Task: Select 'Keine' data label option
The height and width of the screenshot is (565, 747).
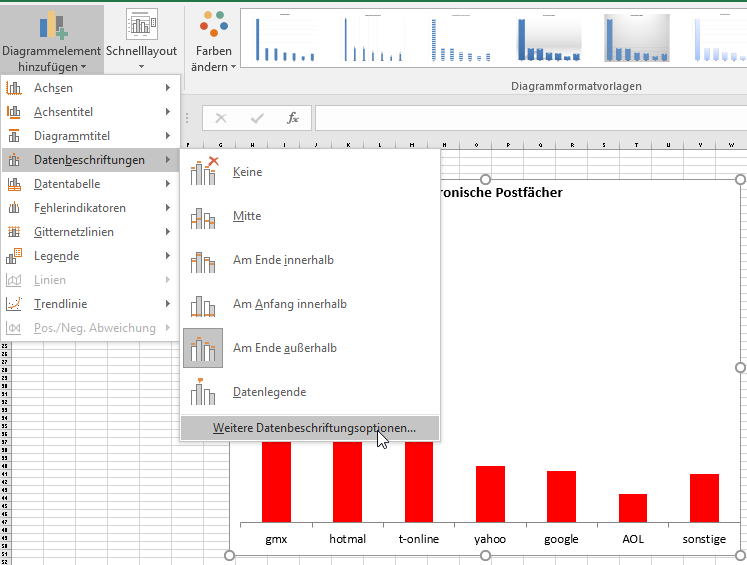Action: (x=247, y=172)
